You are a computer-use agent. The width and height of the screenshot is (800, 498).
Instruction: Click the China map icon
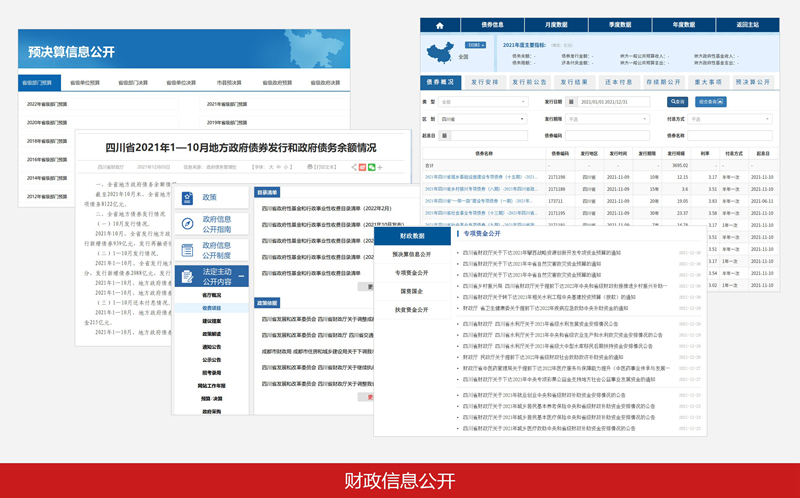click(439, 53)
